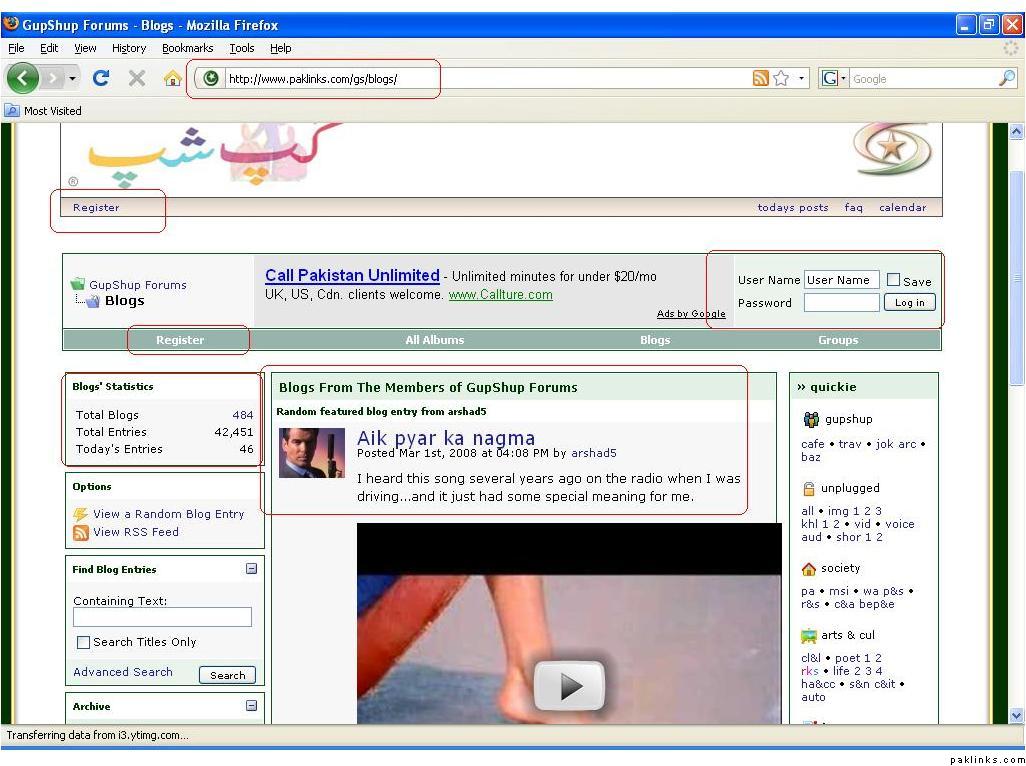This screenshot has width=1026, height=766.
Task: Collapse the Find Blog Entries panel
Action: (x=251, y=569)
